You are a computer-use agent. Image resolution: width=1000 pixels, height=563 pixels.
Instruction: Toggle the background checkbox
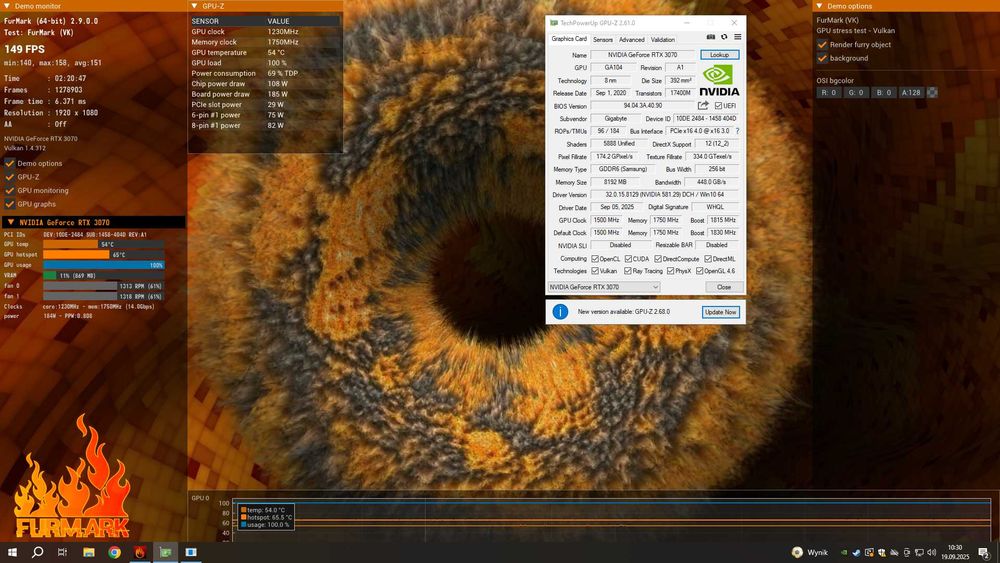(822, 58)
